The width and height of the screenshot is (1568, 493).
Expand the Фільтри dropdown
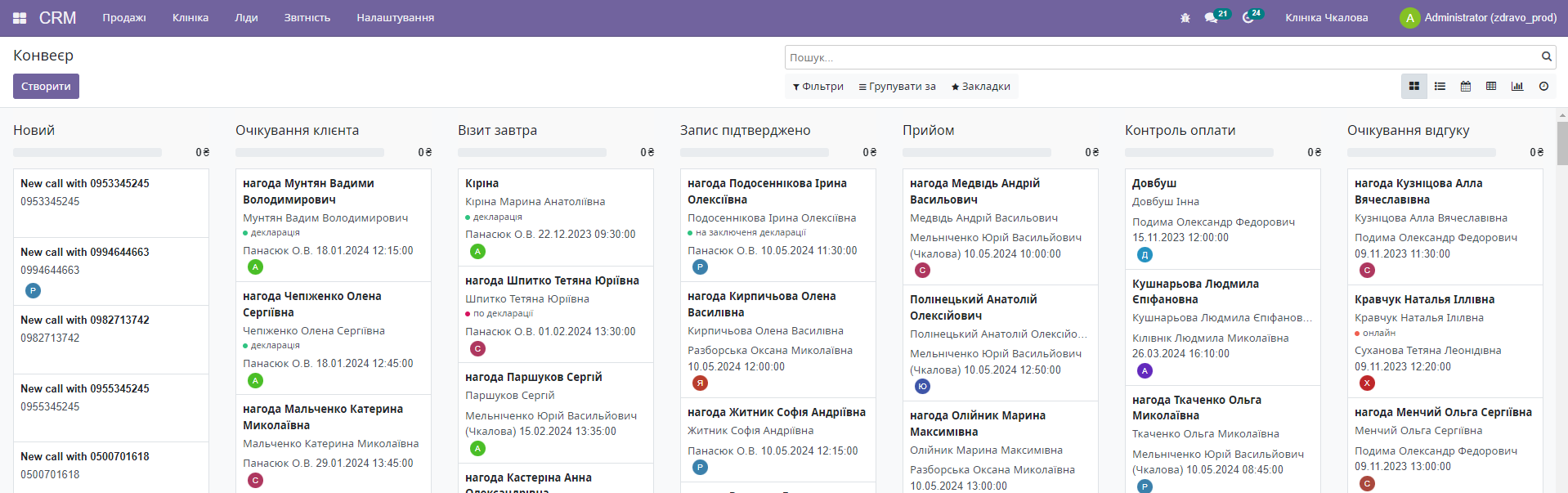818,87
